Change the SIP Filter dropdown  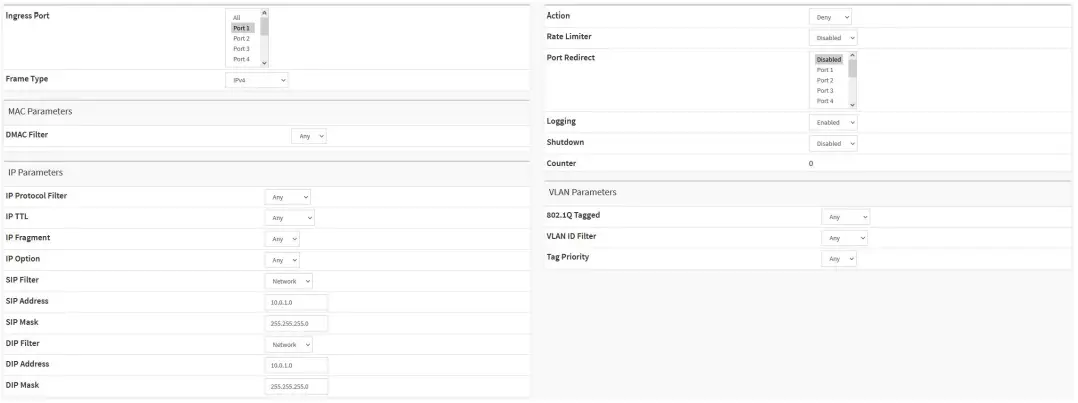tap(290, 281)
